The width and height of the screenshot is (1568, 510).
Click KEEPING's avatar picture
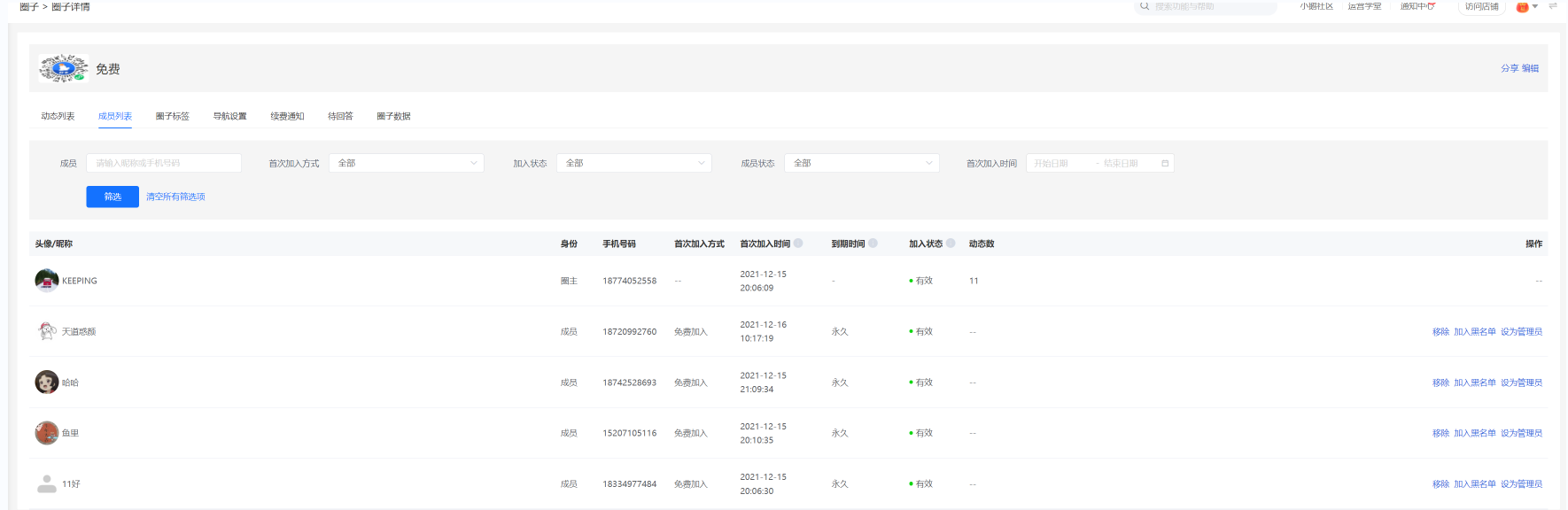(46, 281)
